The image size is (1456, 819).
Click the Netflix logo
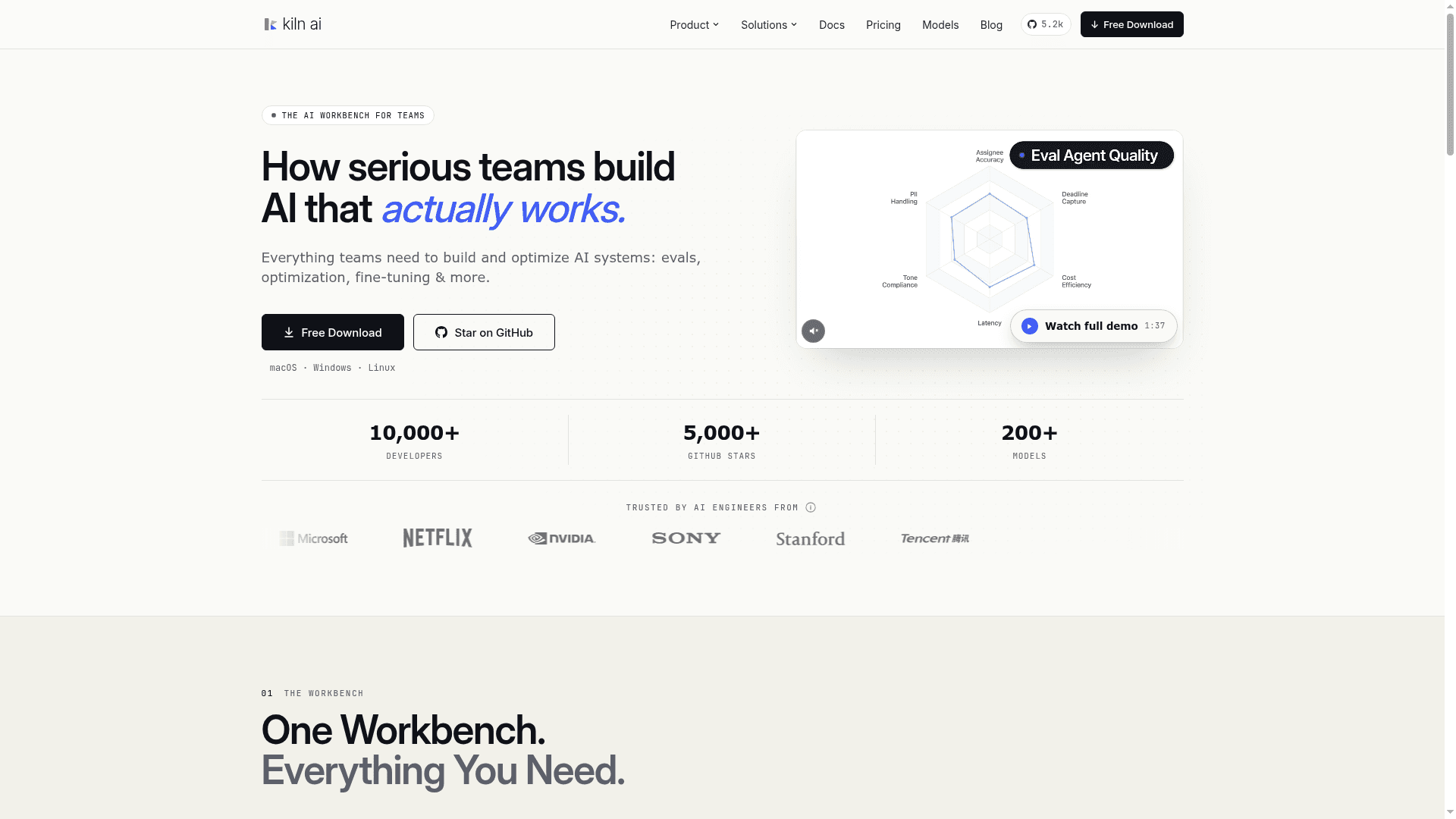[438, 538]
